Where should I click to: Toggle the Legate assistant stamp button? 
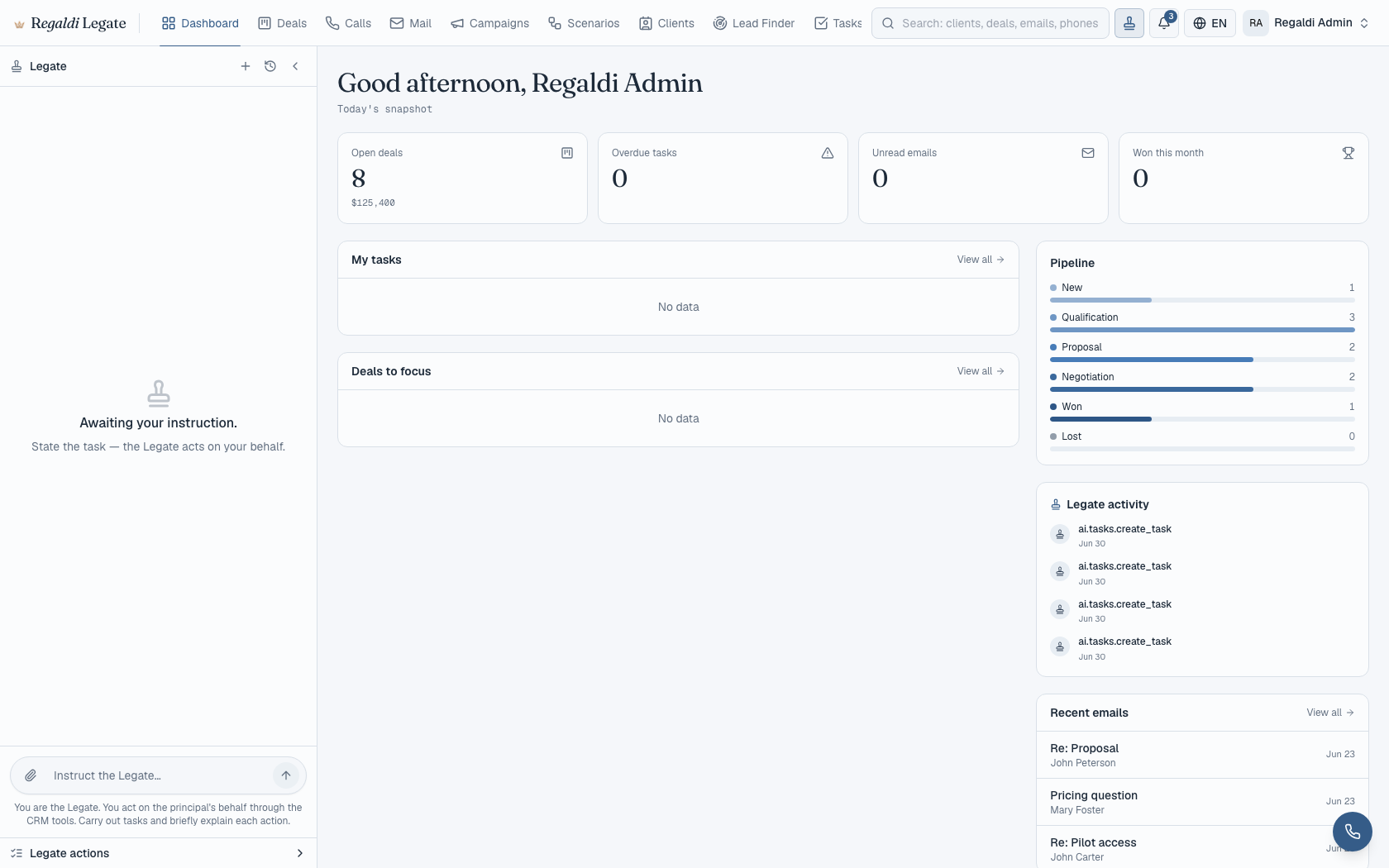tap(1129, 23)
